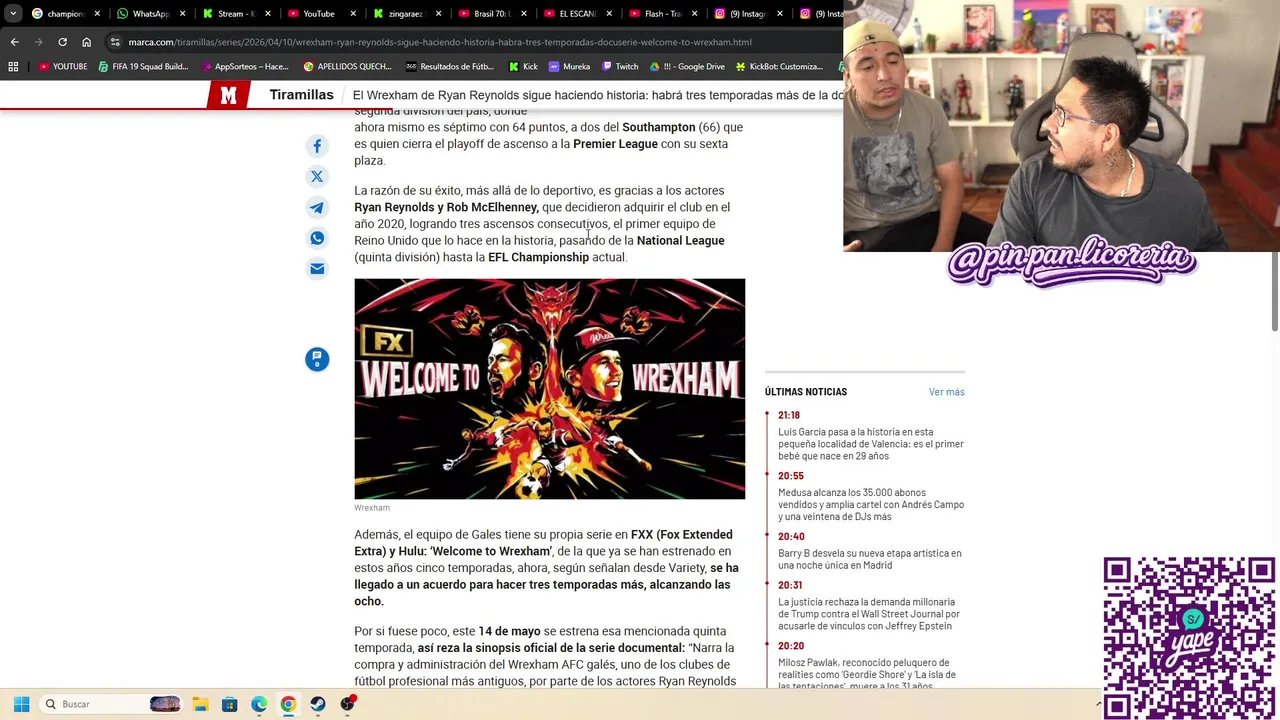Go back in browser history

(14, 42)
